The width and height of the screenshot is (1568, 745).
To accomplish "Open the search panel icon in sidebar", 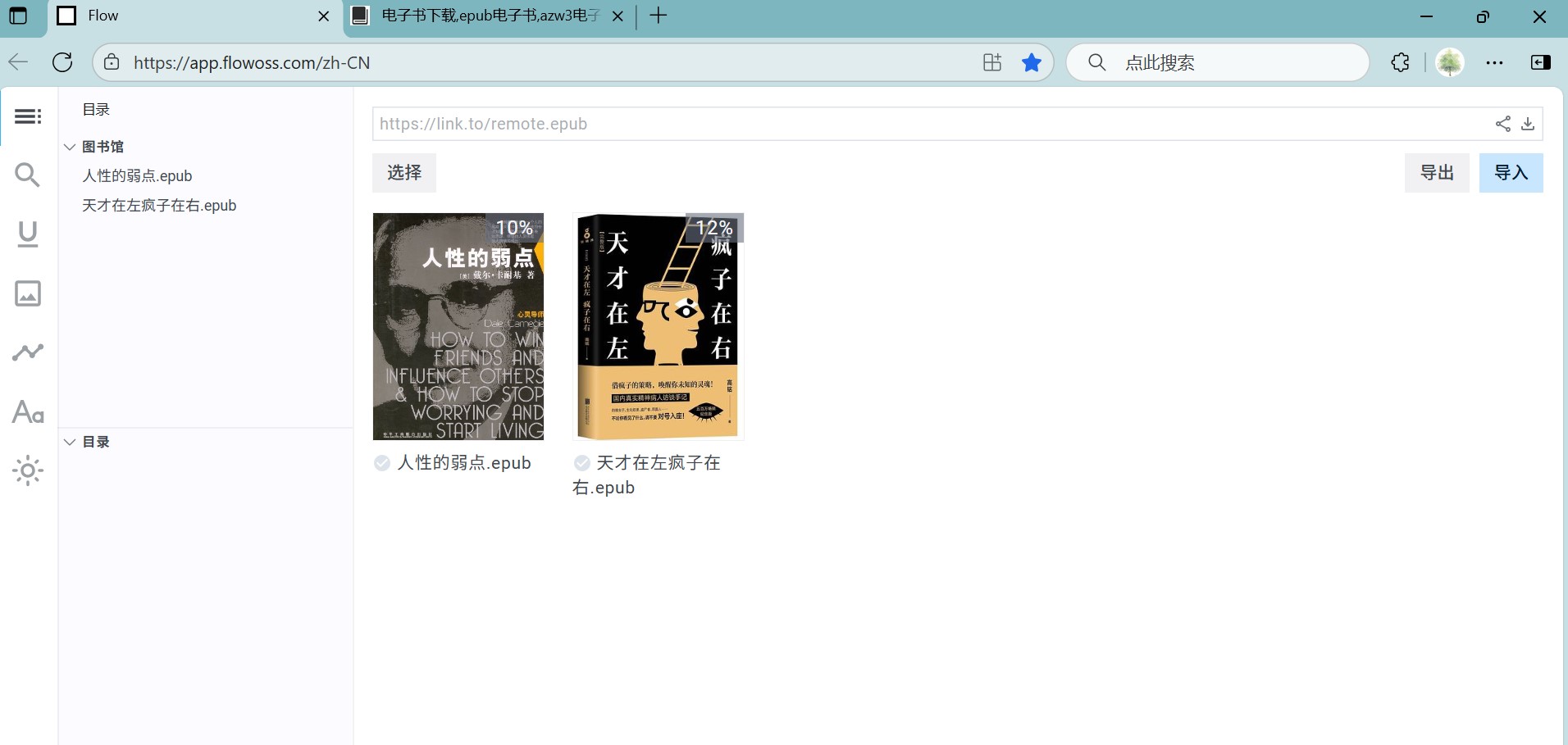I will click(x=28, y=175).
